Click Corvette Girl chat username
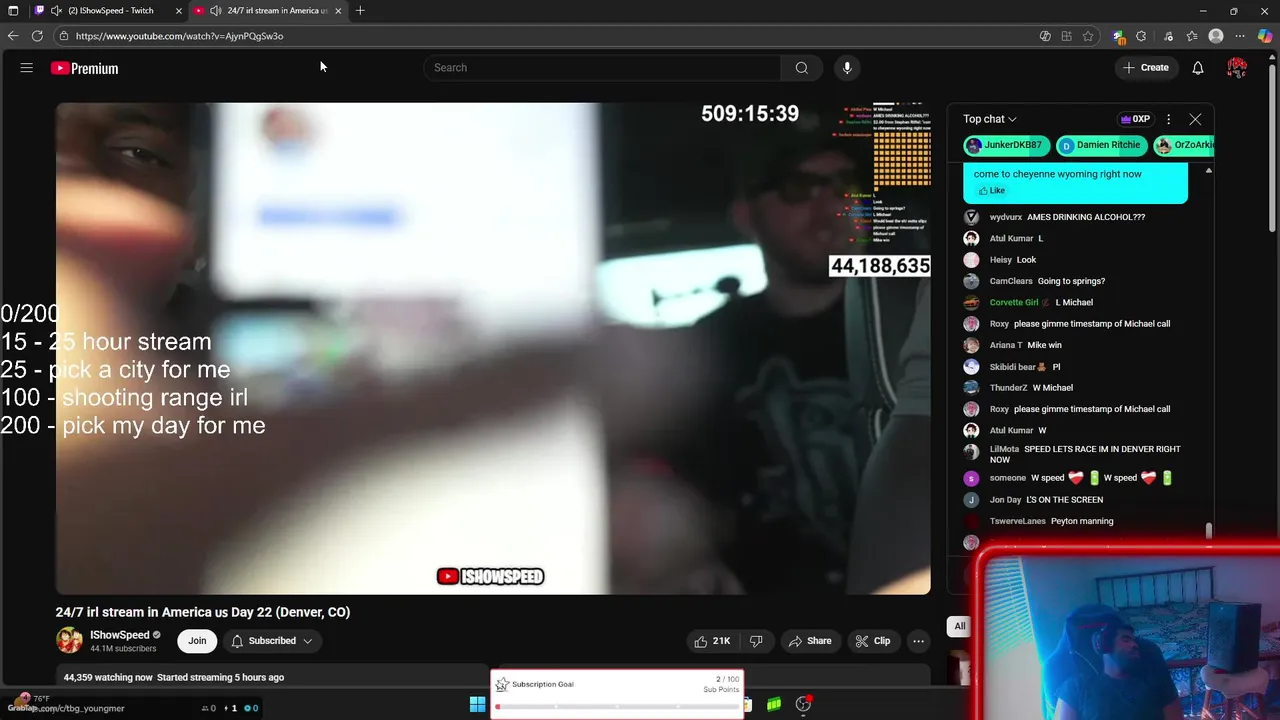 [x=1014, y=302]
